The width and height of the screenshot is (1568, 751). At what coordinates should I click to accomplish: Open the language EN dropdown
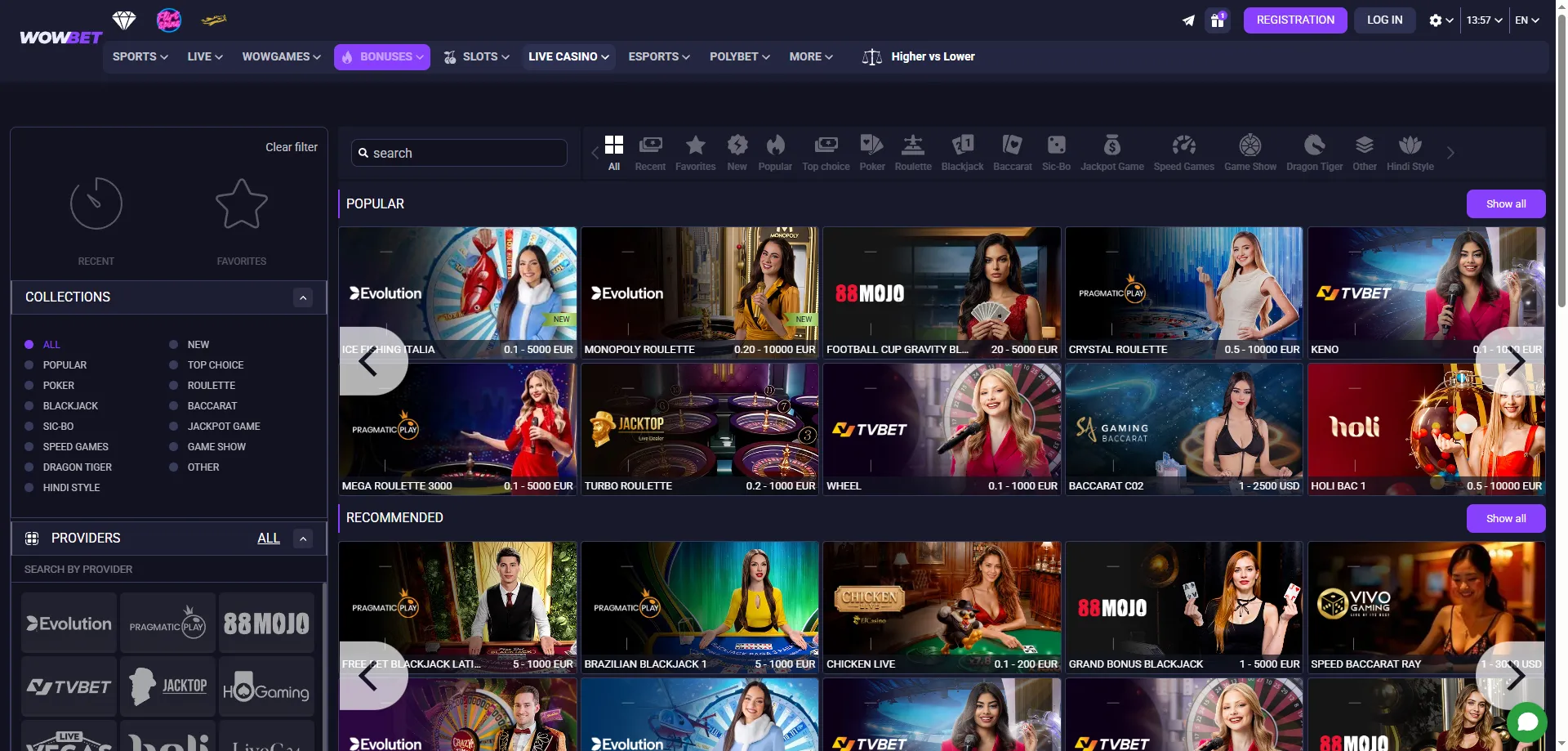(x=1527, y=20)
